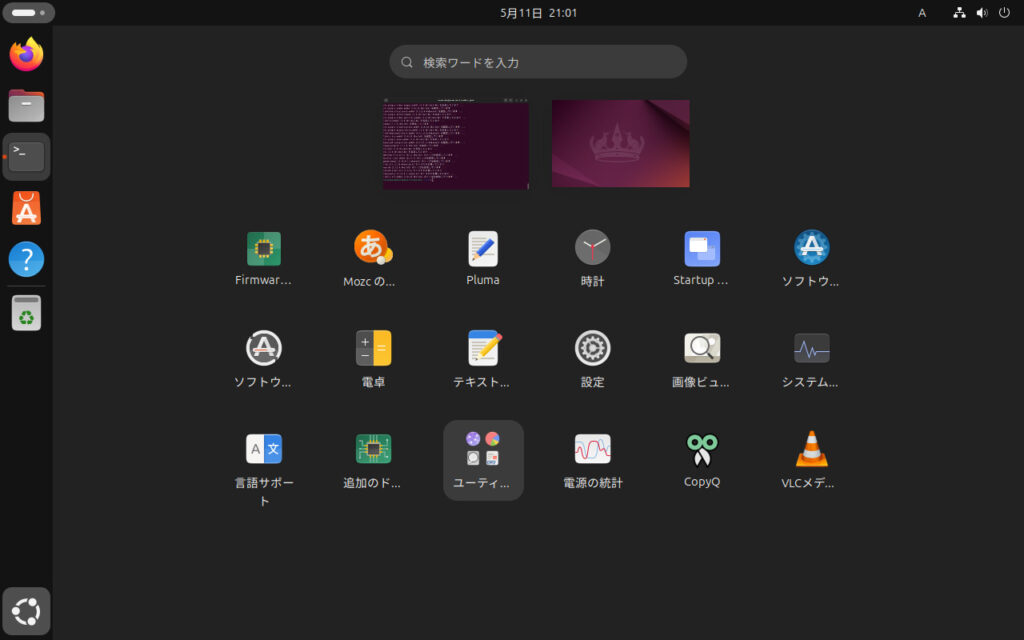Click the 検索ワードを入力 search field

pyautogui.click(x=538, y=62)
